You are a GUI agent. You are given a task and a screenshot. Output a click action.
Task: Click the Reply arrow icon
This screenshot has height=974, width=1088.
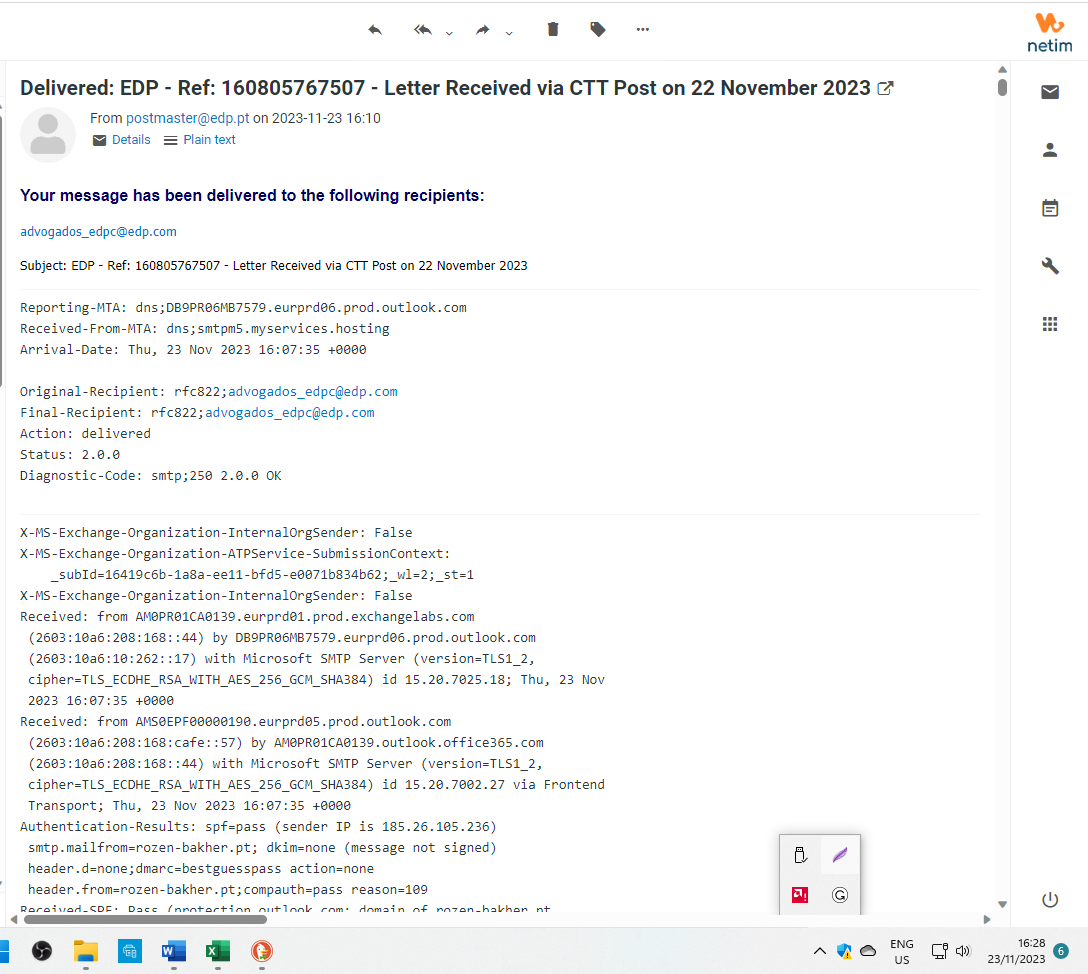pos(375,30)
